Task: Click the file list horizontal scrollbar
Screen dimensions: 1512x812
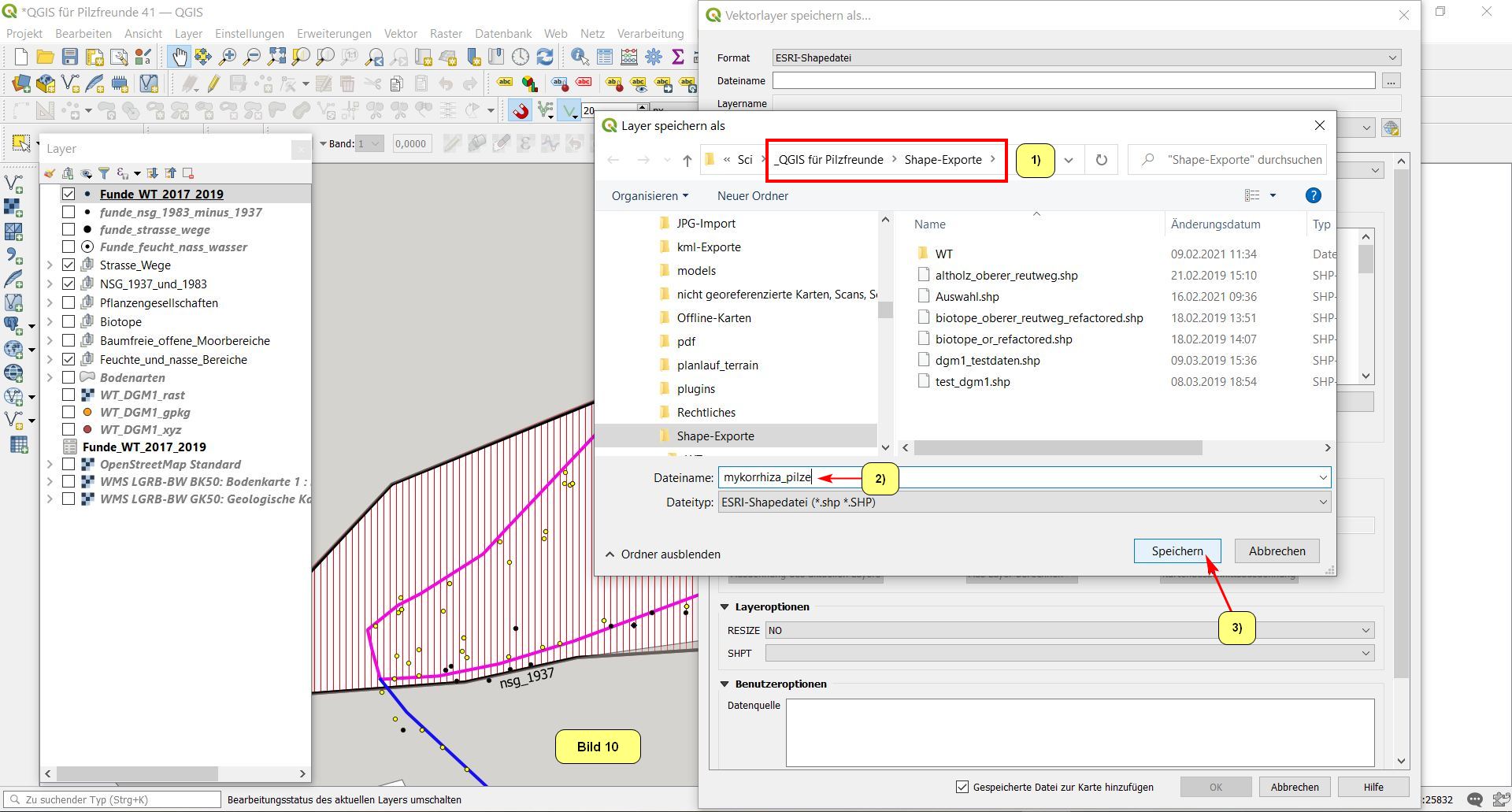Action: click(x=1058, y=447)
